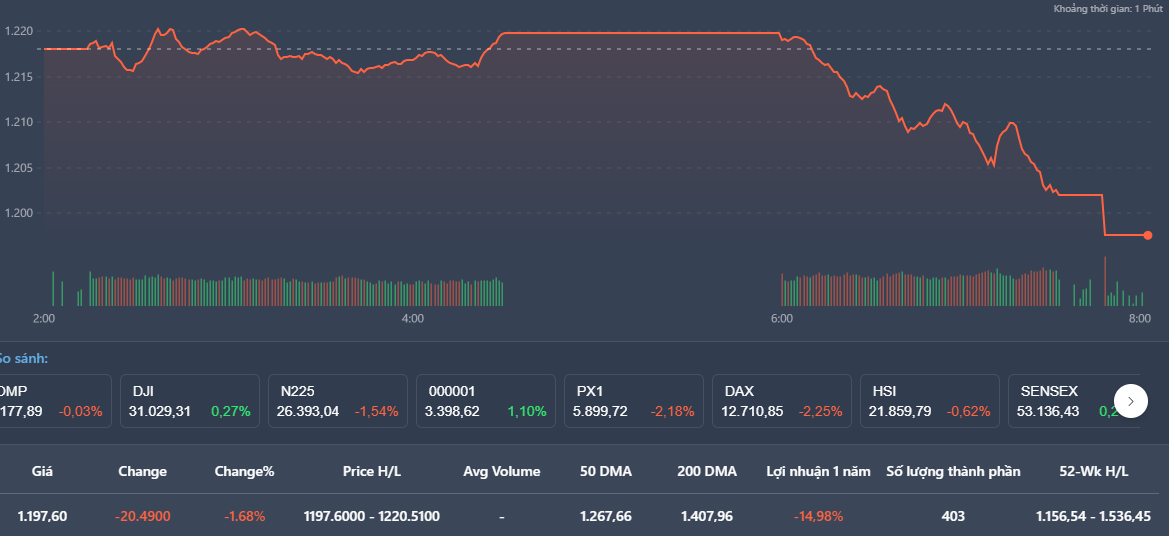
Task: Click the '200 DMA' column header
Action: (x=705, y=471)
